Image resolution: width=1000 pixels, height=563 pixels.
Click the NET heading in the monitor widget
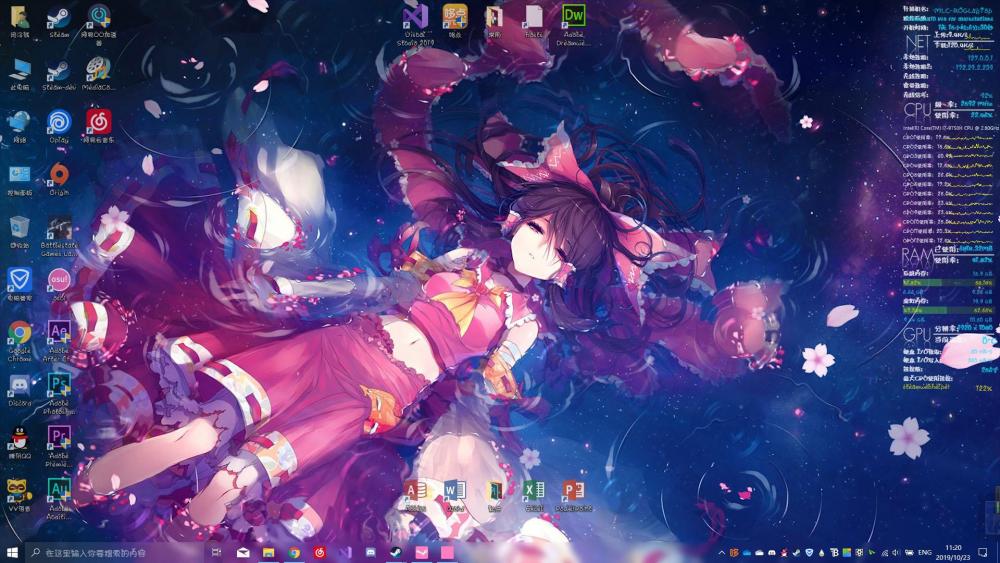pyautogui.click(x=918, y=42)
